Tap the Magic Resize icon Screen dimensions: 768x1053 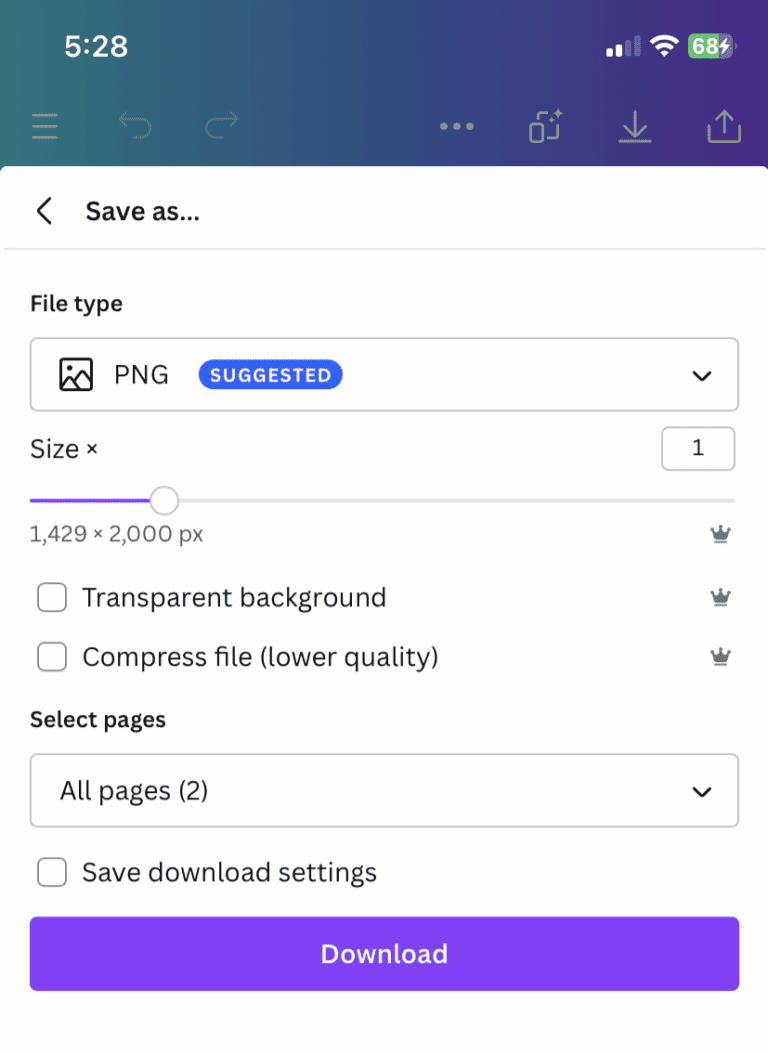pos(545,127)
